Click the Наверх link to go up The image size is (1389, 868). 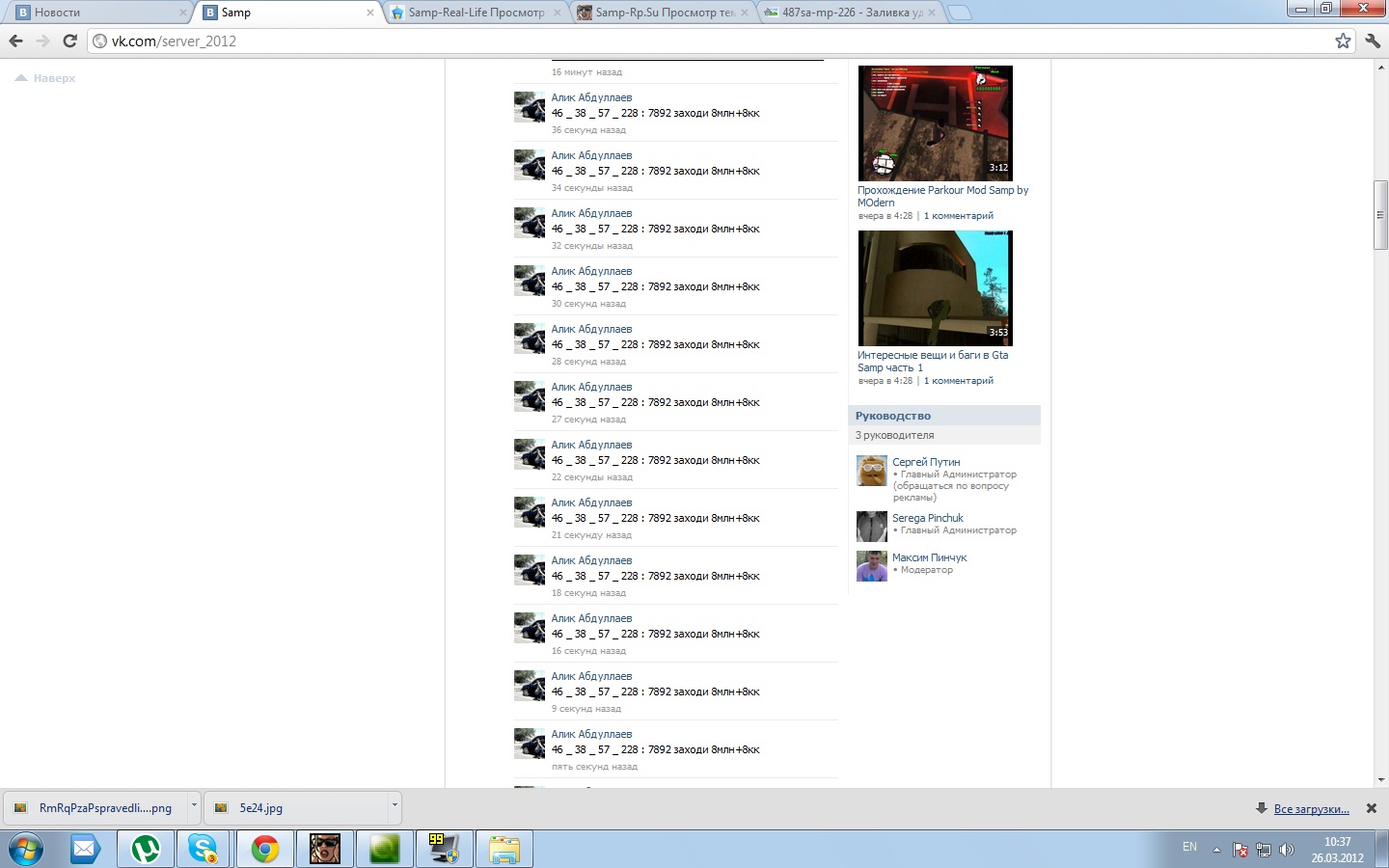point(45,78)
